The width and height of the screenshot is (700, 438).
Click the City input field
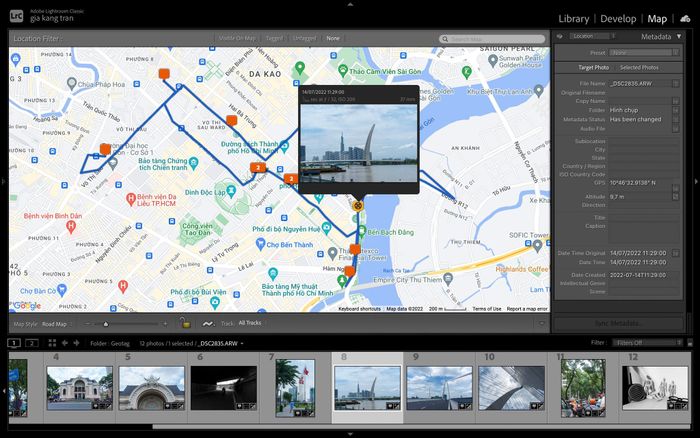click(x=643, y=150)
